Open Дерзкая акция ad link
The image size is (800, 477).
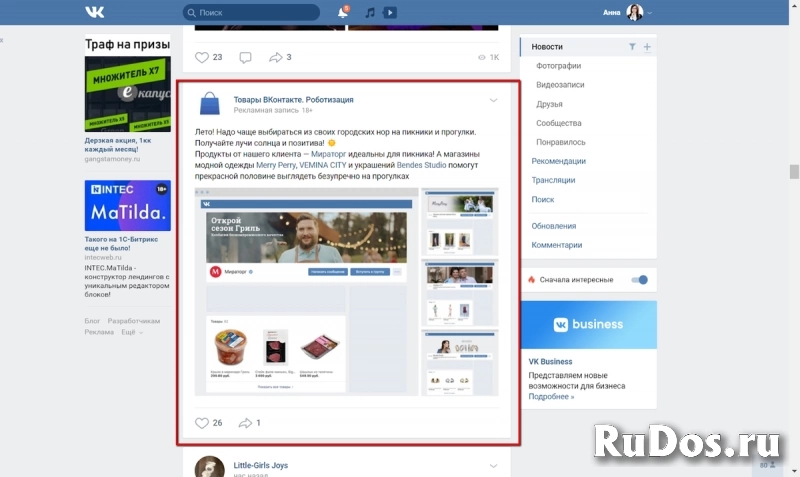[118, 145]
